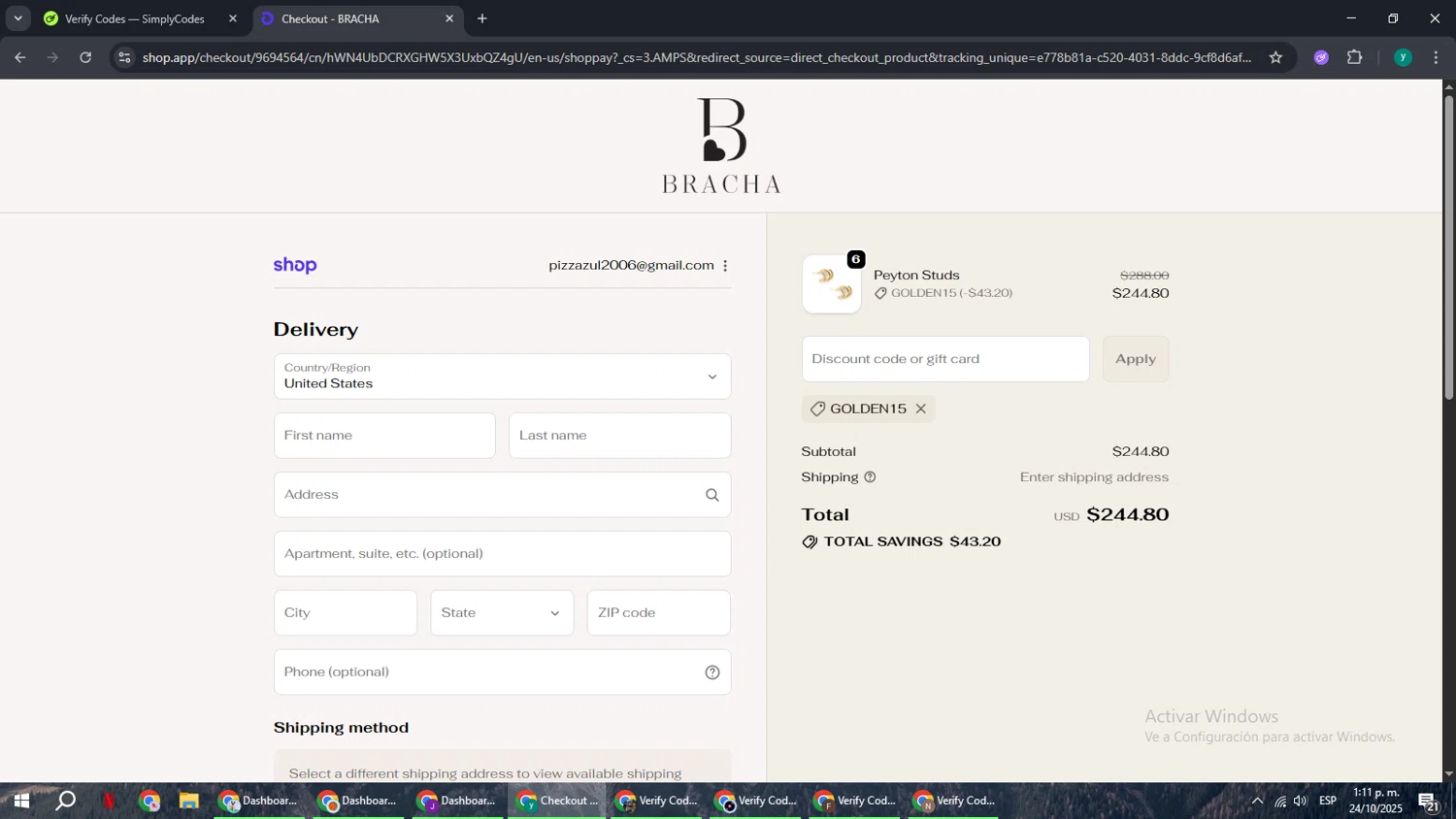The image size is (1456, 819).
Task: Expand Country/Region dropdown
Action: (502, 377)
